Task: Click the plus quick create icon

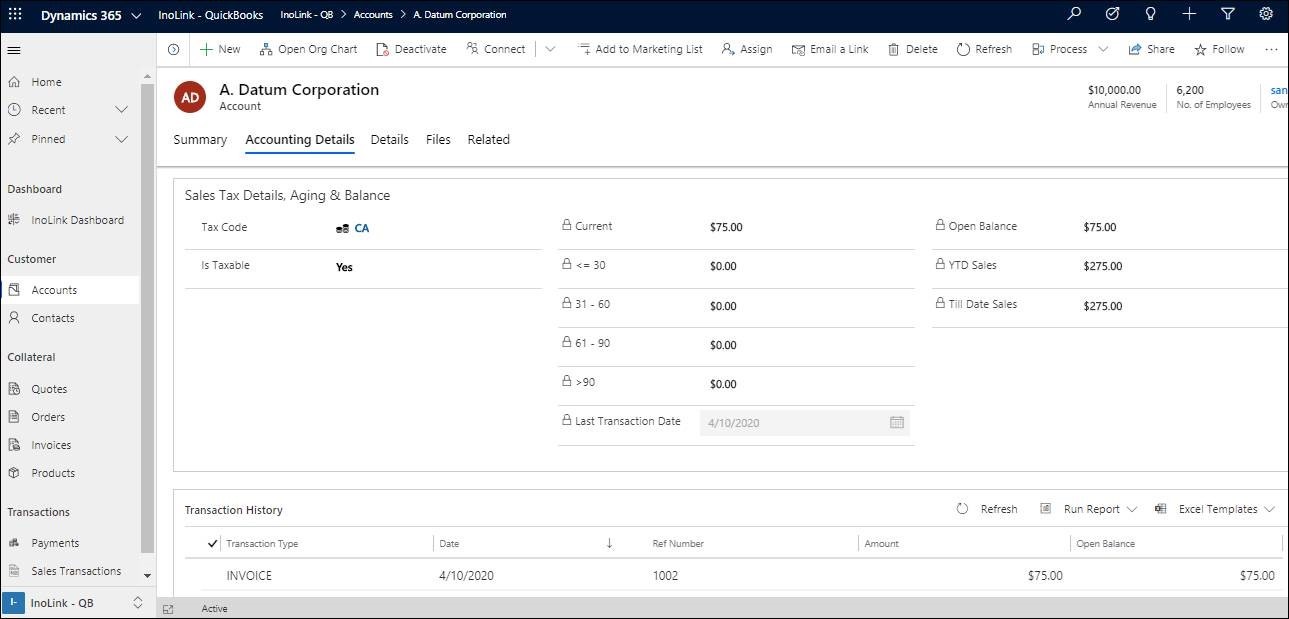Action: point(1188,14)
